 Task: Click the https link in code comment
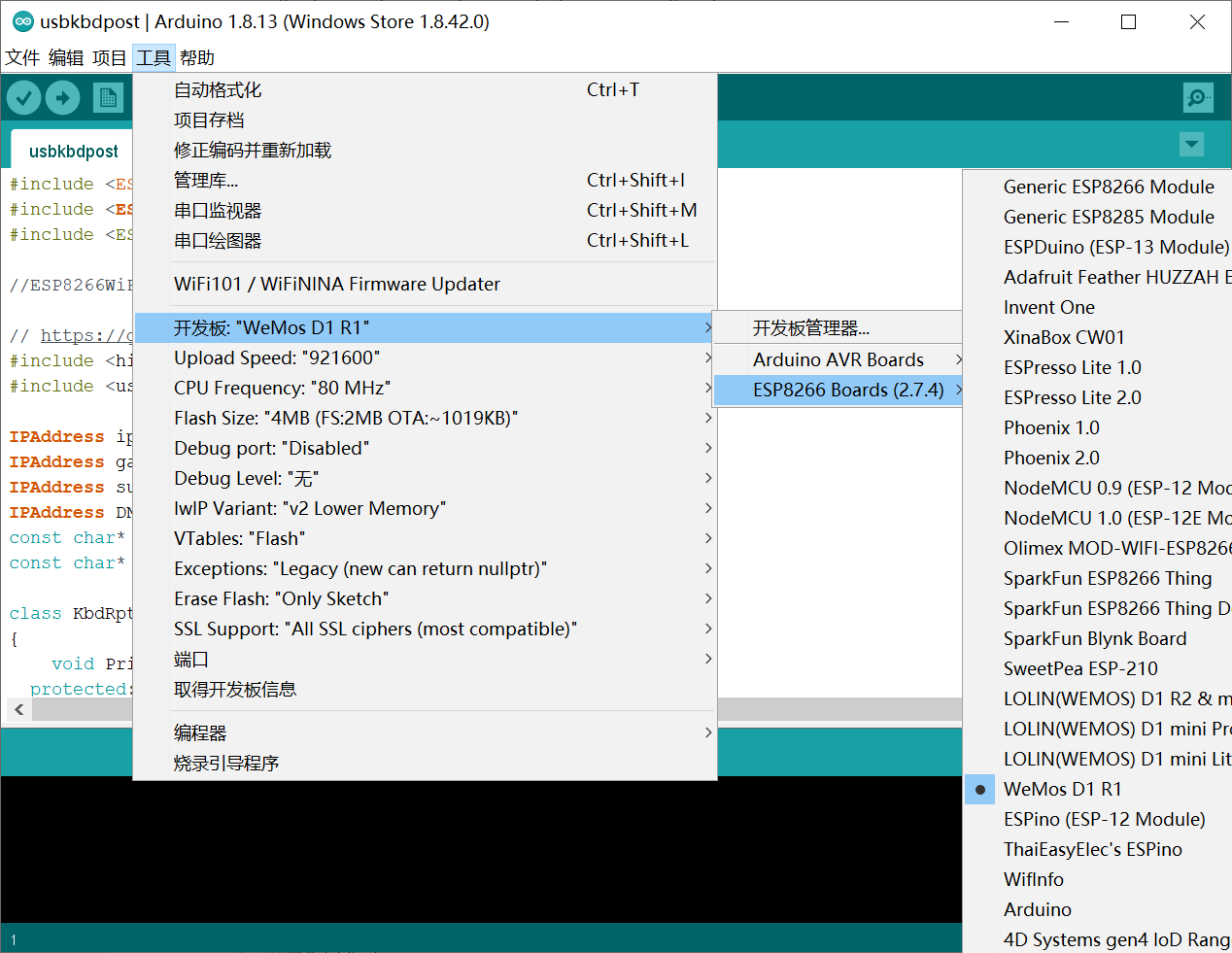click(x=86, y=335)
